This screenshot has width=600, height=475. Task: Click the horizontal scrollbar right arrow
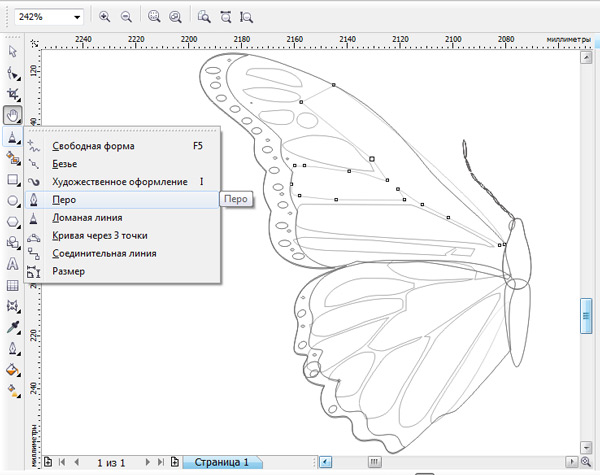coord(572,462)
